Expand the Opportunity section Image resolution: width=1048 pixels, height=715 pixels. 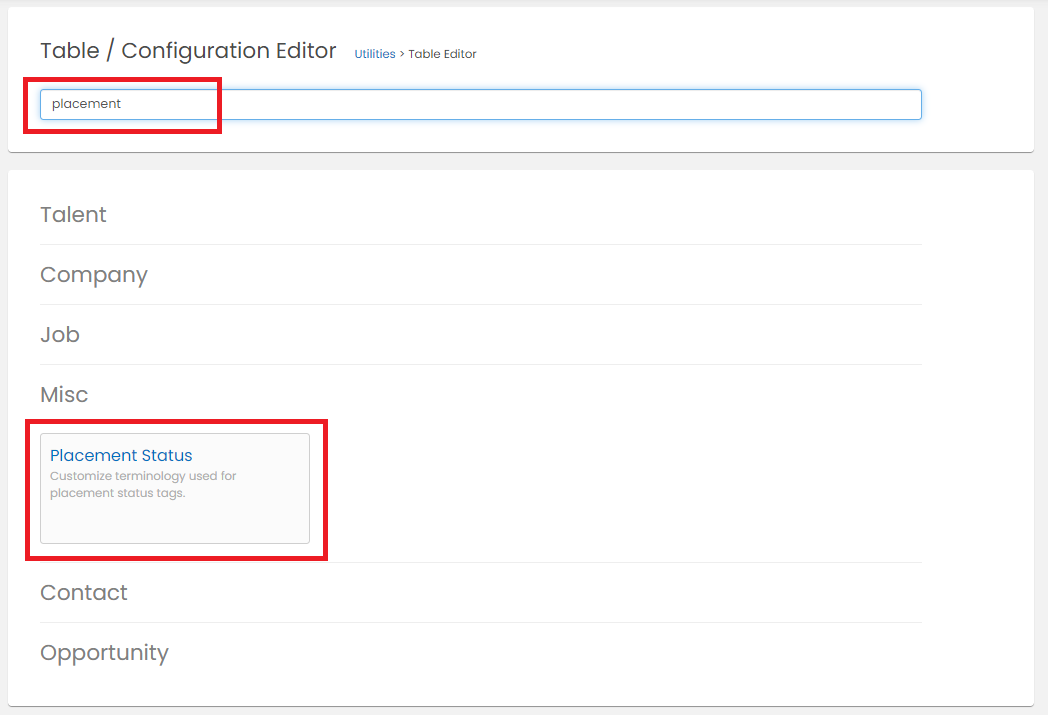(104, 653)
